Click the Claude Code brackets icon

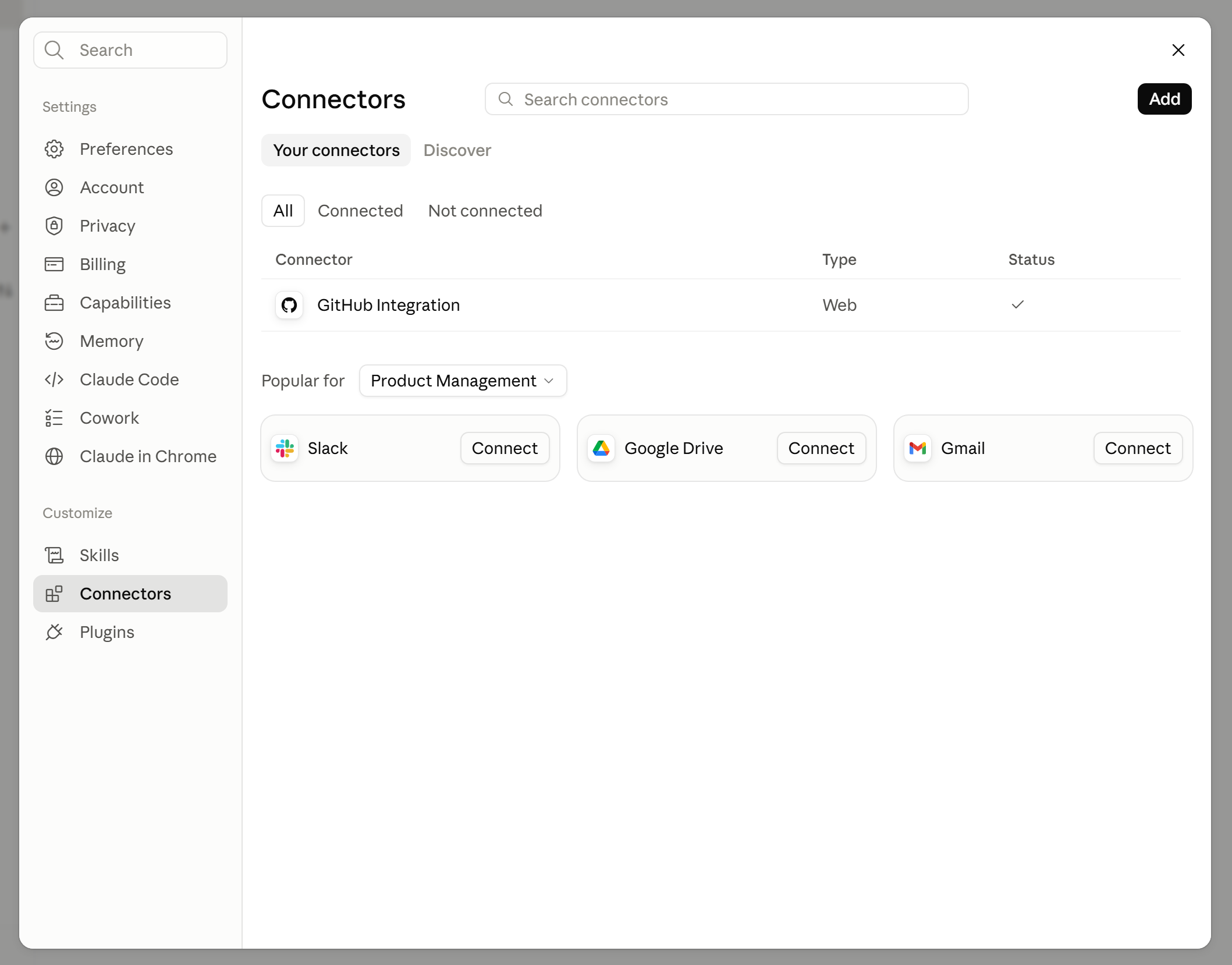point(54,379)
